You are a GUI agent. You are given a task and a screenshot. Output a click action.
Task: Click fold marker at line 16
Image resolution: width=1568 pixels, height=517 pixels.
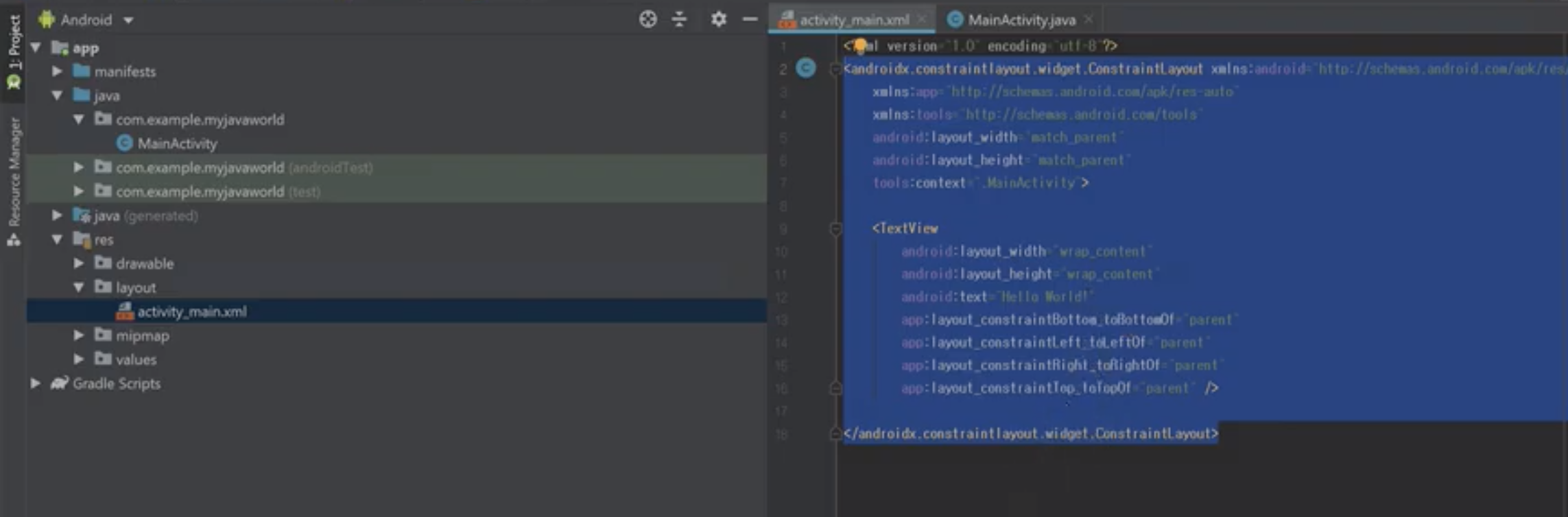(835, 388)
